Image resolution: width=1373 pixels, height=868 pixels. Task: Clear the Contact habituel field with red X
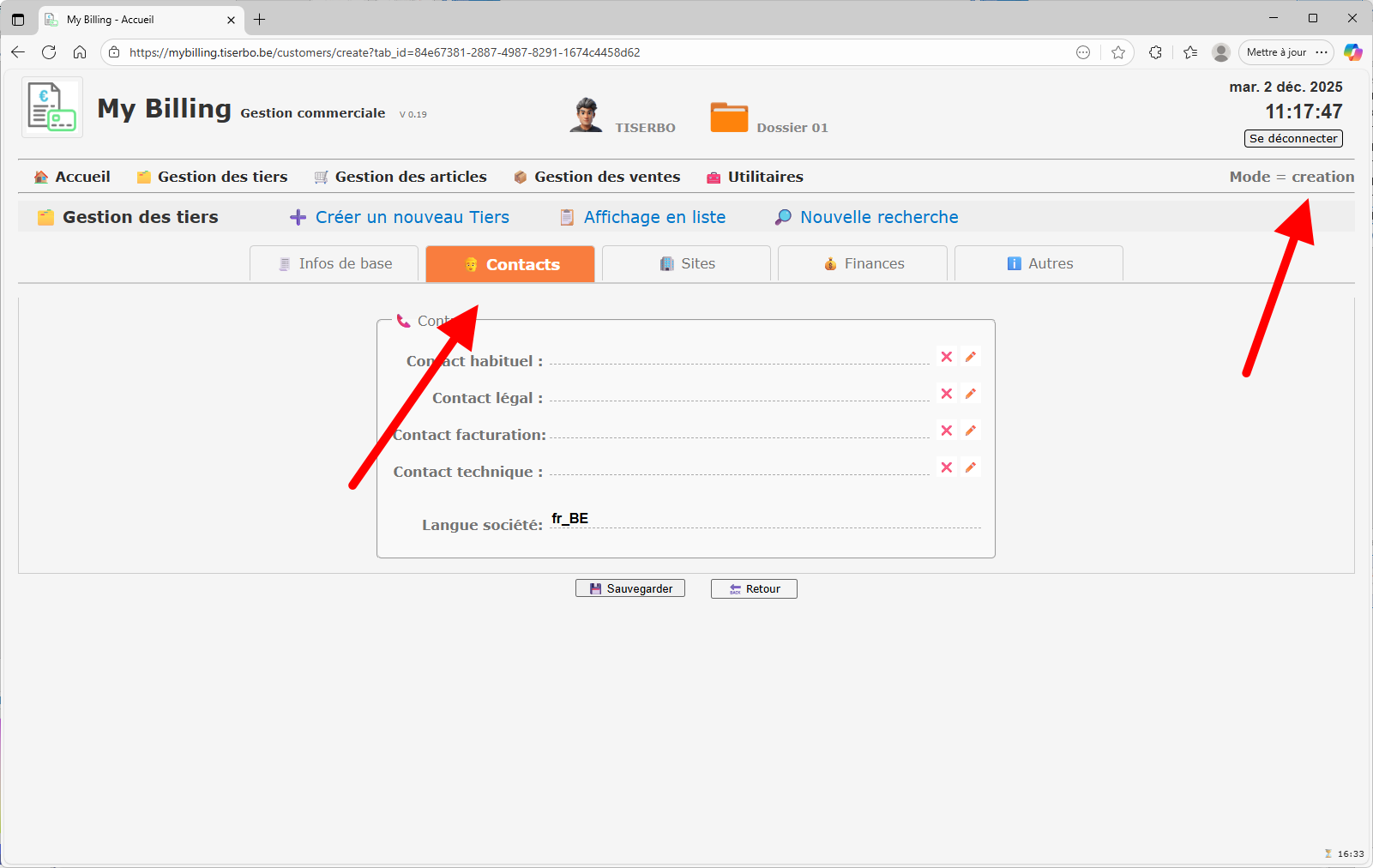tap(946, 357)
